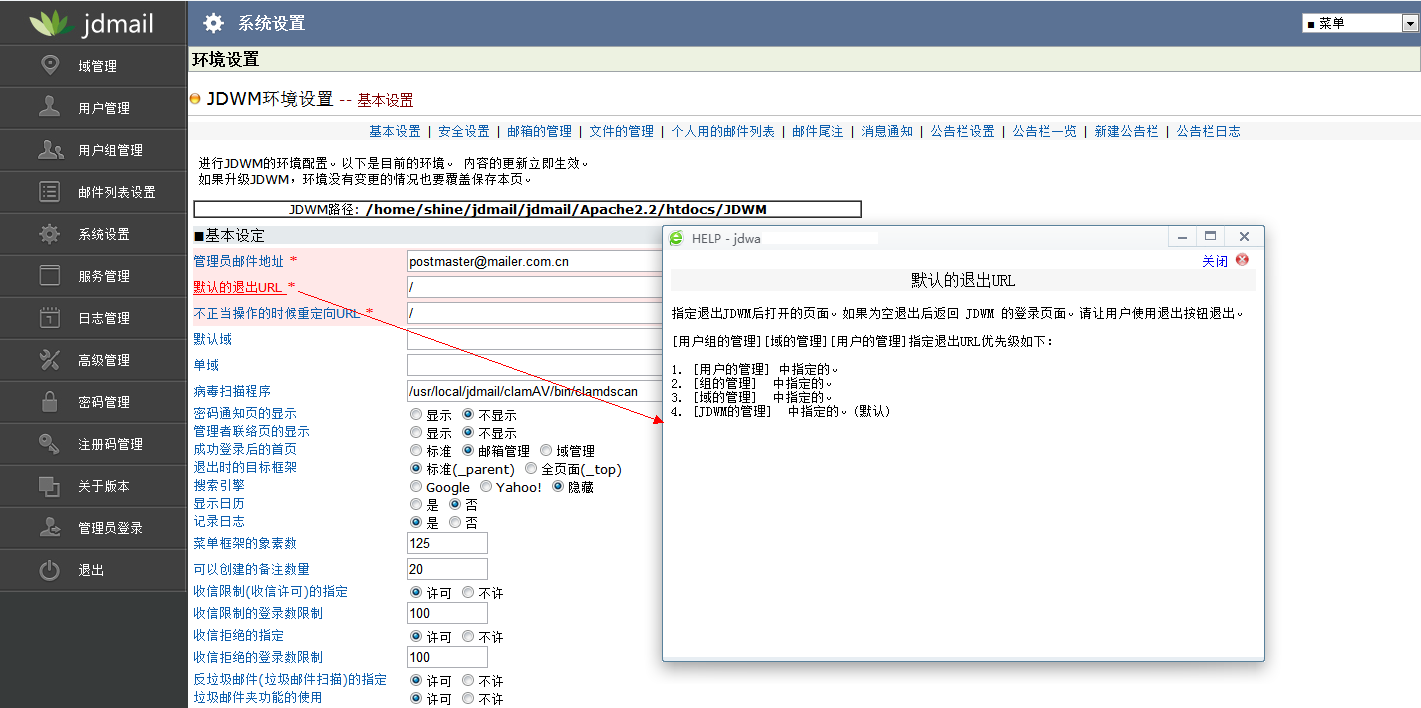Viewport: 1421px width, 708px height.
Task: Set 收信拒绝的指定 to 不许
Action: pyautogui.click(x=468, y=636)
